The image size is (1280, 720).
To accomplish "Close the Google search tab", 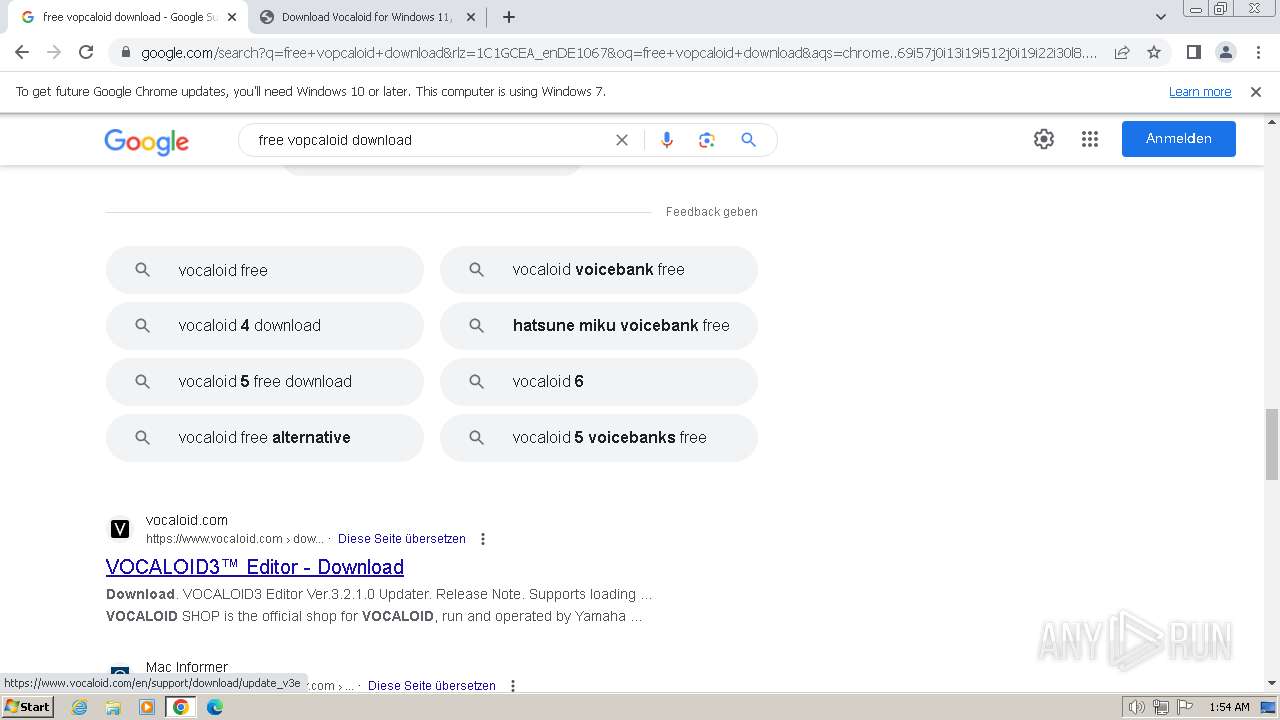I will (232, 17).
